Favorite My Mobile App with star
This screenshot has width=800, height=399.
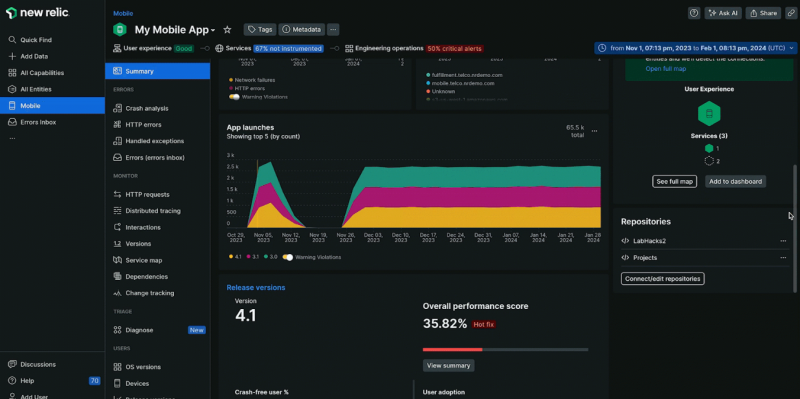[x=228, y=30]
